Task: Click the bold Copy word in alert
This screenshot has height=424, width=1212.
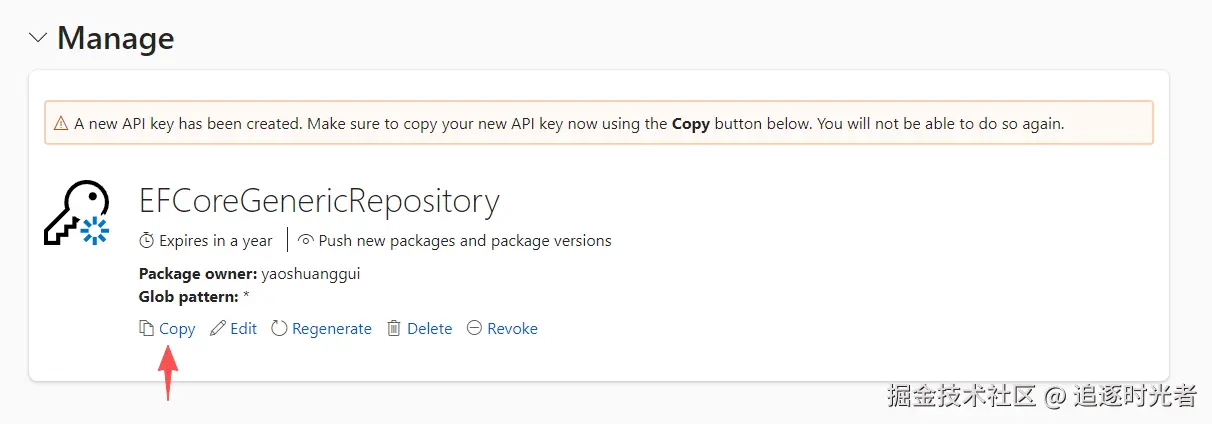Action: point(690,124)
